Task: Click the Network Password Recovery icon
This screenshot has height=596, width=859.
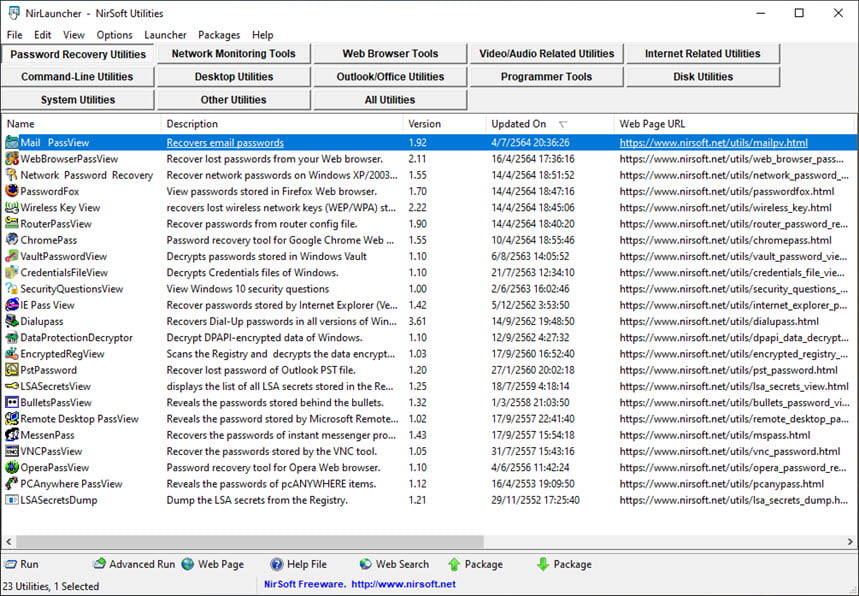Action: pyautogui.click(x=12, y=175)
